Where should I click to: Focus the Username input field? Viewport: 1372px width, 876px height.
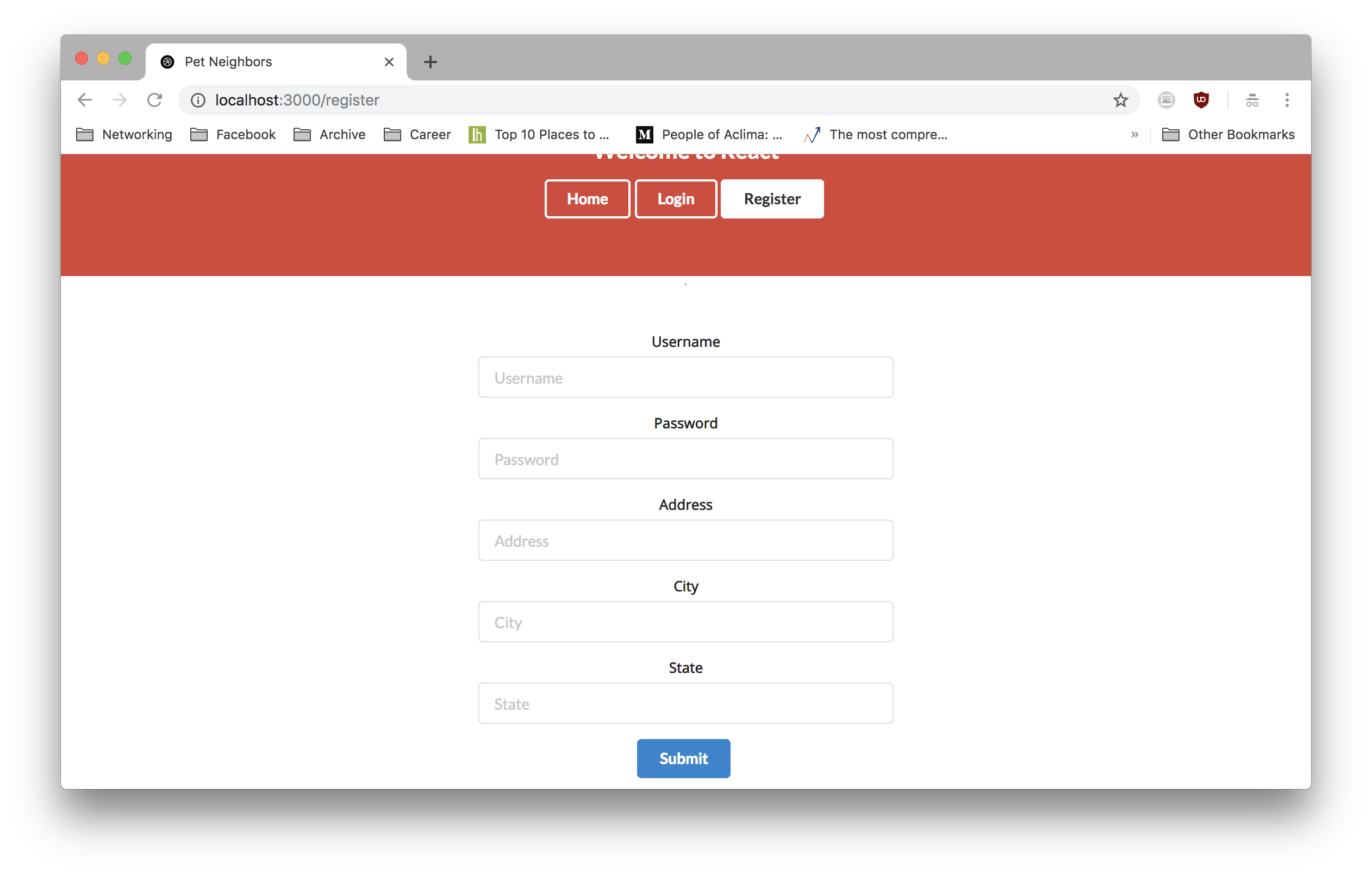coord(685,377)
